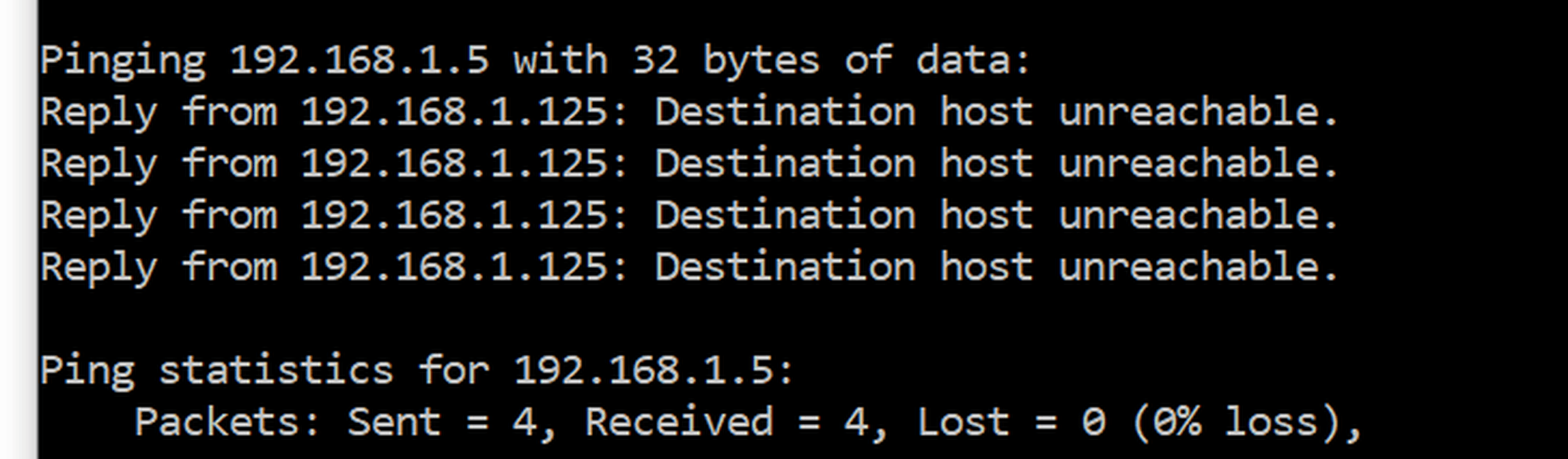This screenshot has width=1568, height=459.
Task: Click the "Received = 4" value
Action: 727,422
